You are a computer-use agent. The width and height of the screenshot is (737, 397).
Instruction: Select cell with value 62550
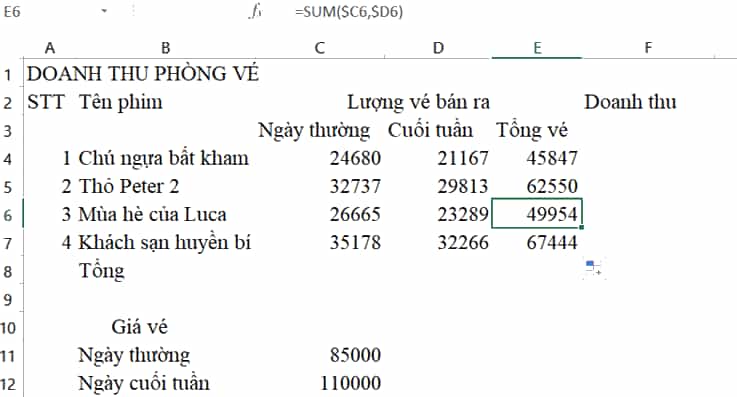pyautogui.click(x=552, y=187)
